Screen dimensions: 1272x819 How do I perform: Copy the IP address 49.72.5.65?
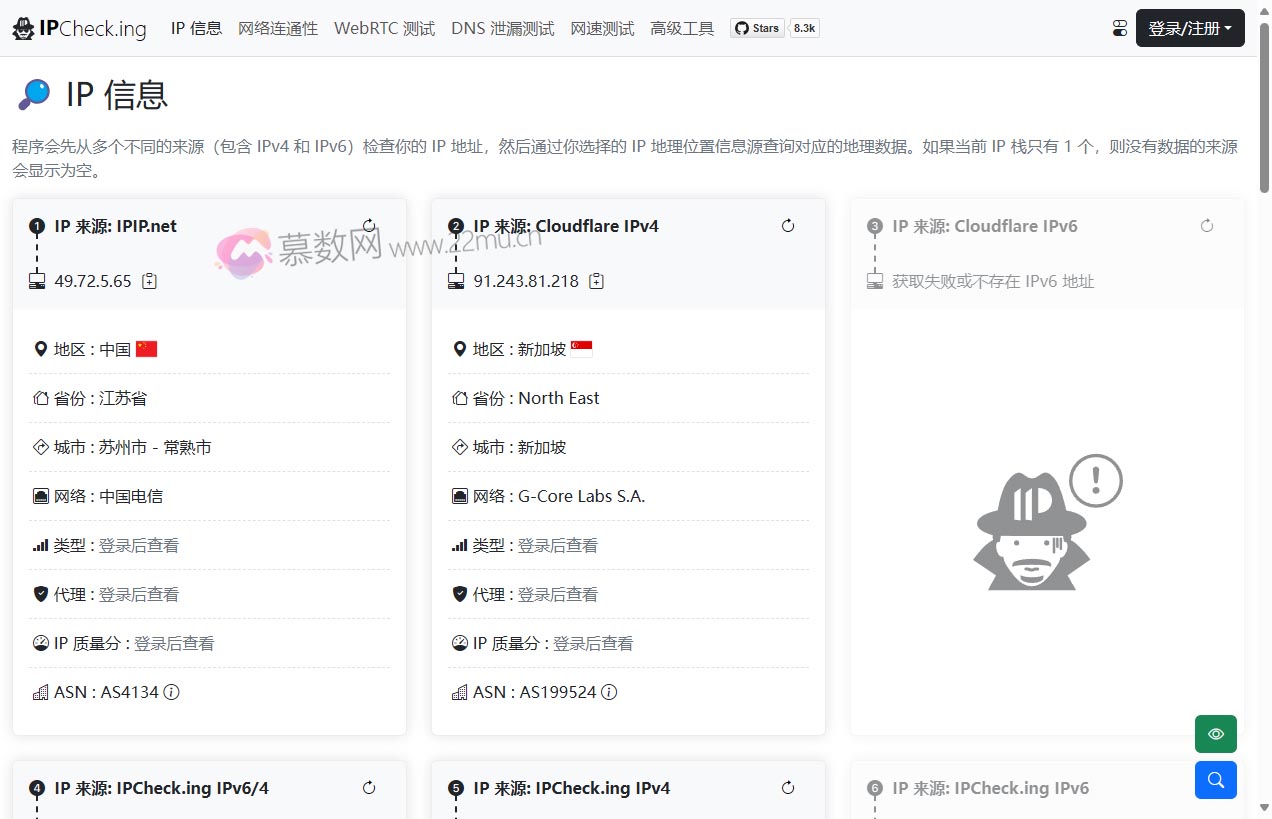(x=150, y=281)
